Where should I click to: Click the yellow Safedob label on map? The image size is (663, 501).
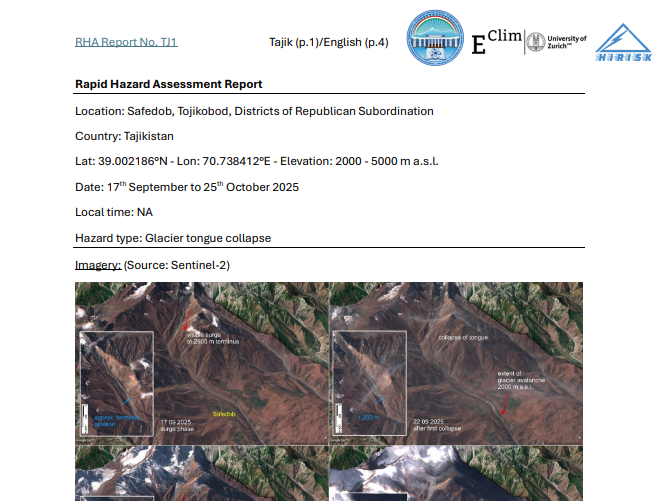coord(223,413)
